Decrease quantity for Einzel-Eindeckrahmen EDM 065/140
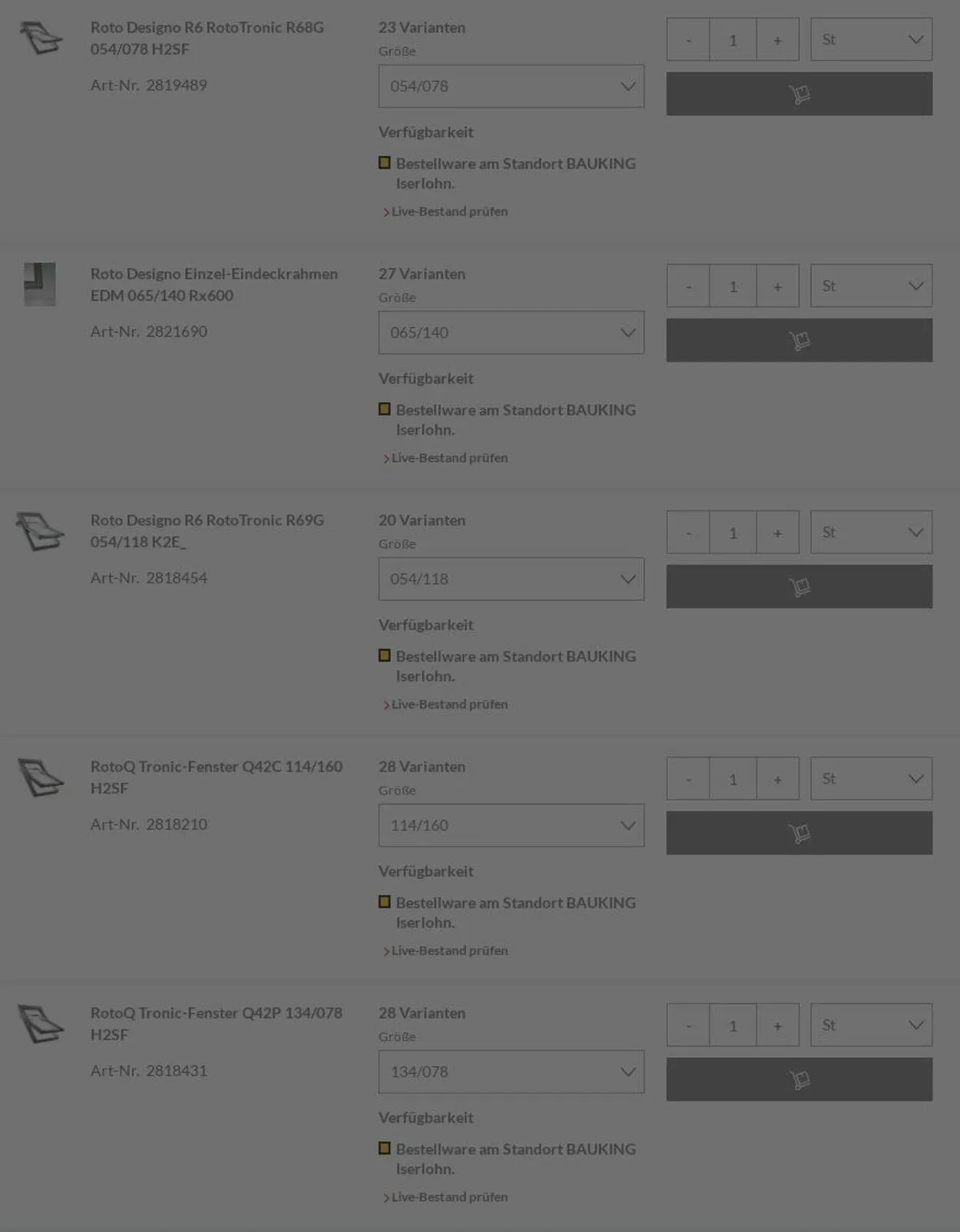Screen dimensions: 960x1232 tap(688, 286)
